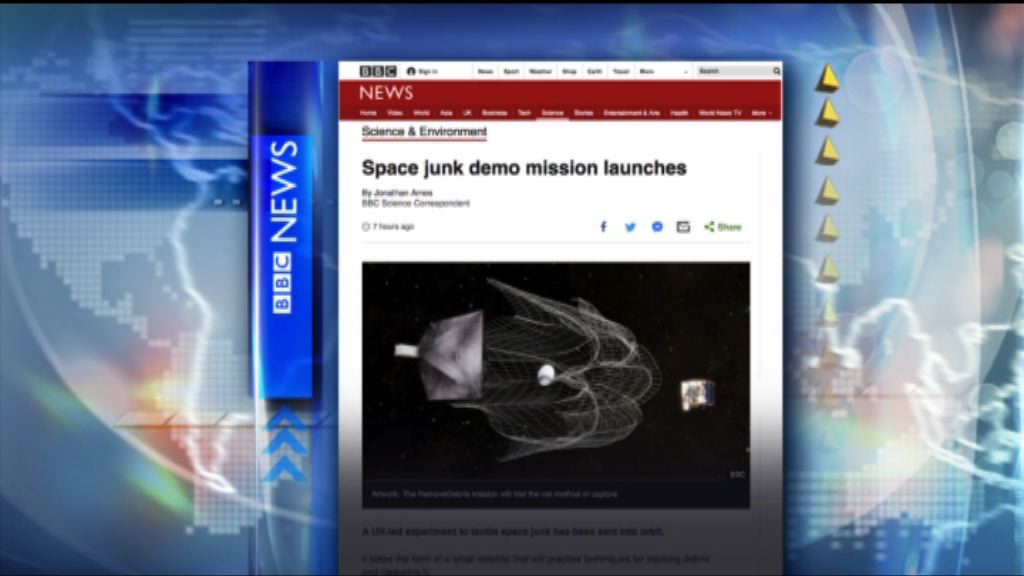Image resolution: width=1024 pixels, height=576 pixels.
Task: Open the Weather link in top bar
Action: coord(540,72)
